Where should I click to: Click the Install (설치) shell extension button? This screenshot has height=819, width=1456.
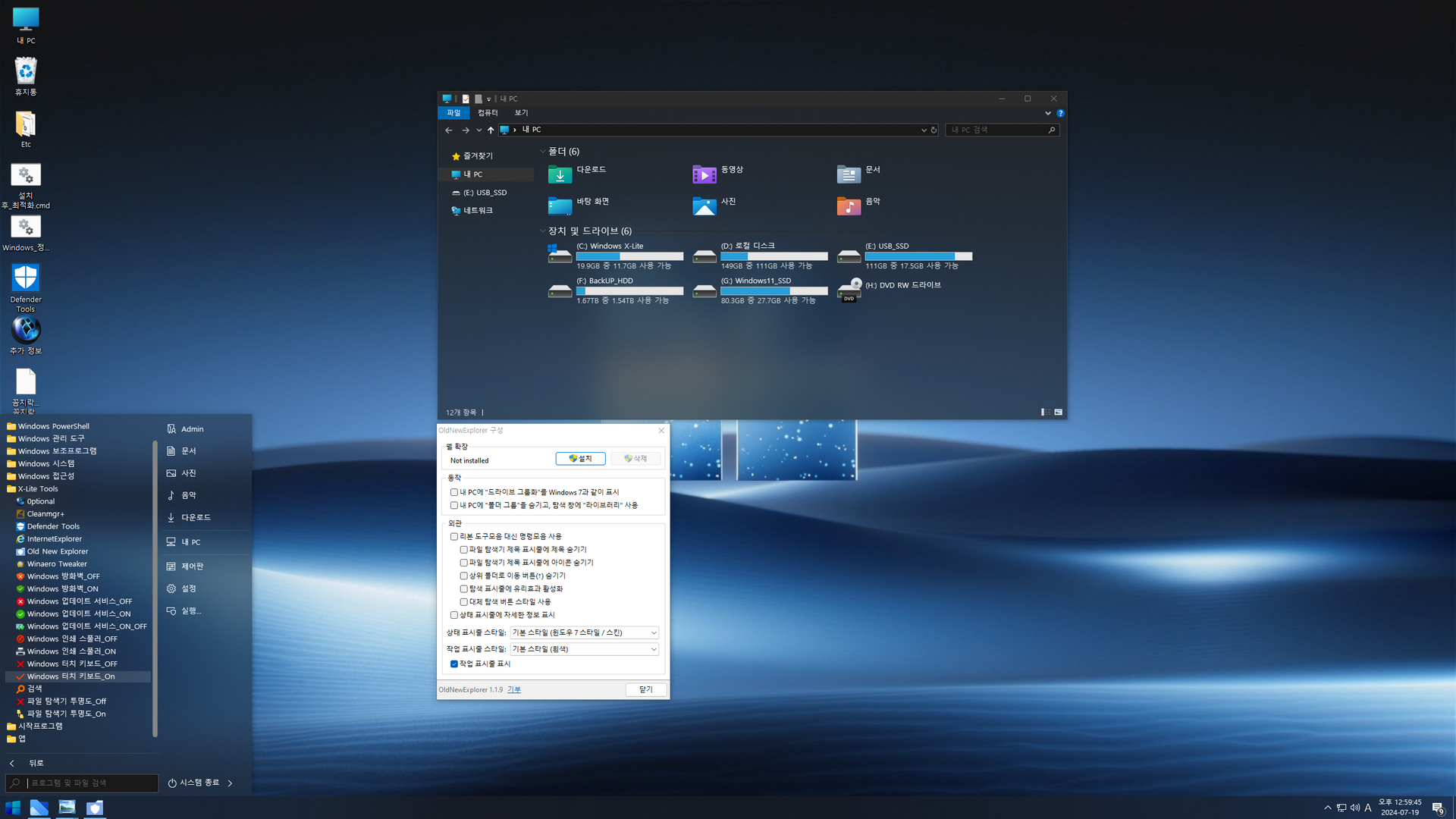point(580,459)
